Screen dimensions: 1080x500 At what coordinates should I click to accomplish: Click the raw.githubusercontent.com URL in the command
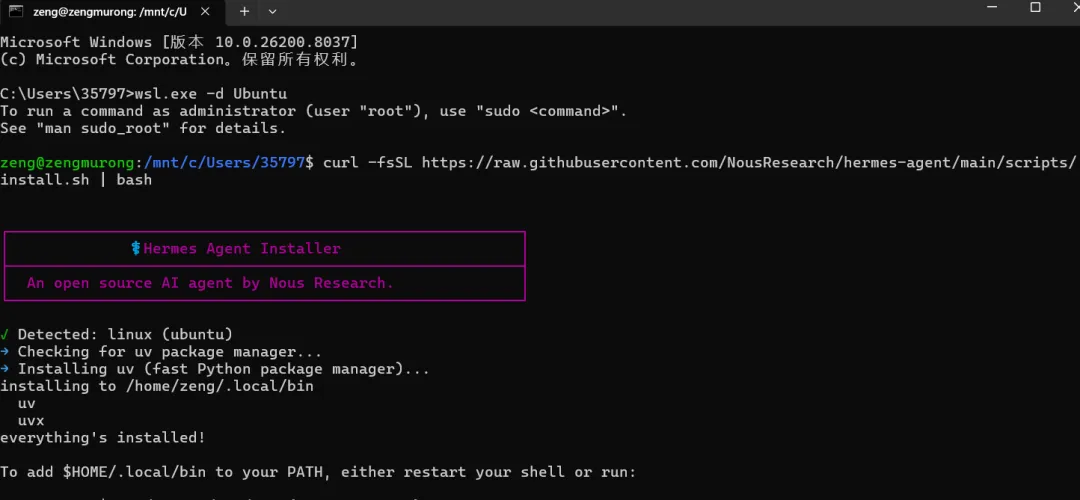pos(748,163)
